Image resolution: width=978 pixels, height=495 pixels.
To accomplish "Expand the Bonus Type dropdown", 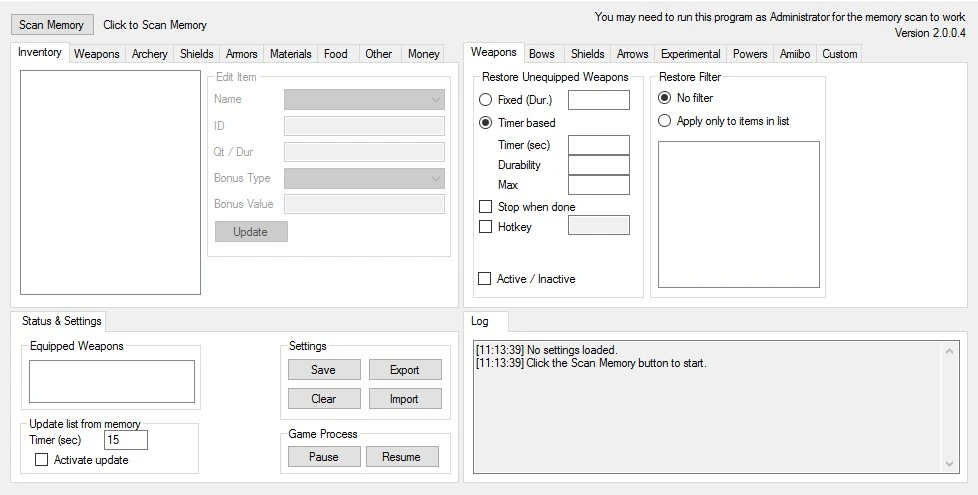I will coord(364,178).
